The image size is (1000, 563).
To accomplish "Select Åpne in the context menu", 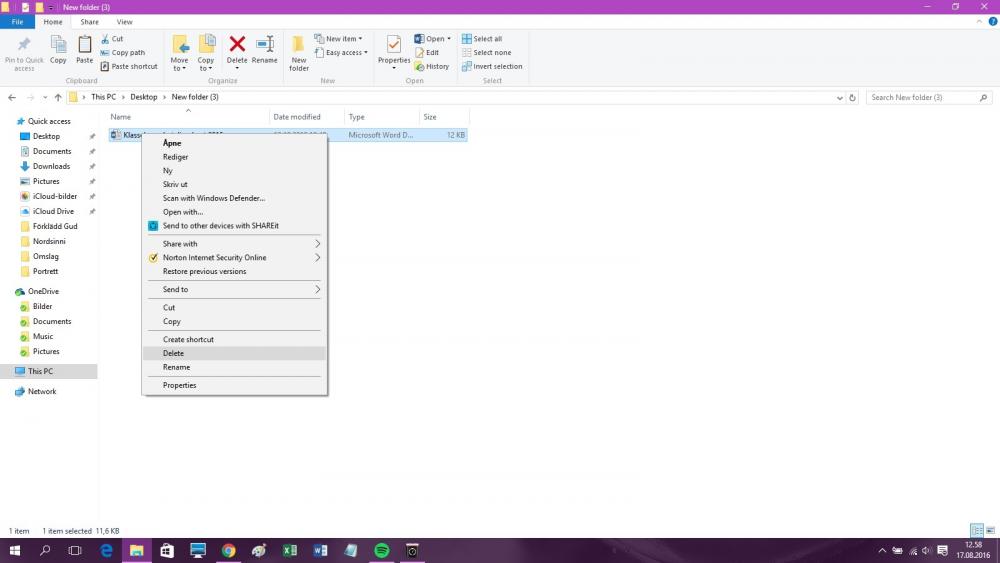I will coord(235,143).
